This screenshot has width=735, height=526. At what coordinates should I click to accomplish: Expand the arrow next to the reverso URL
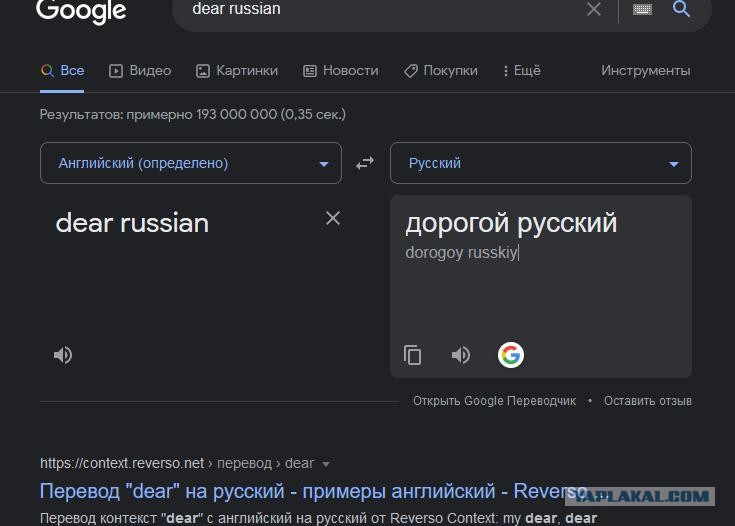pyautogui.click(x=326, y=464)
